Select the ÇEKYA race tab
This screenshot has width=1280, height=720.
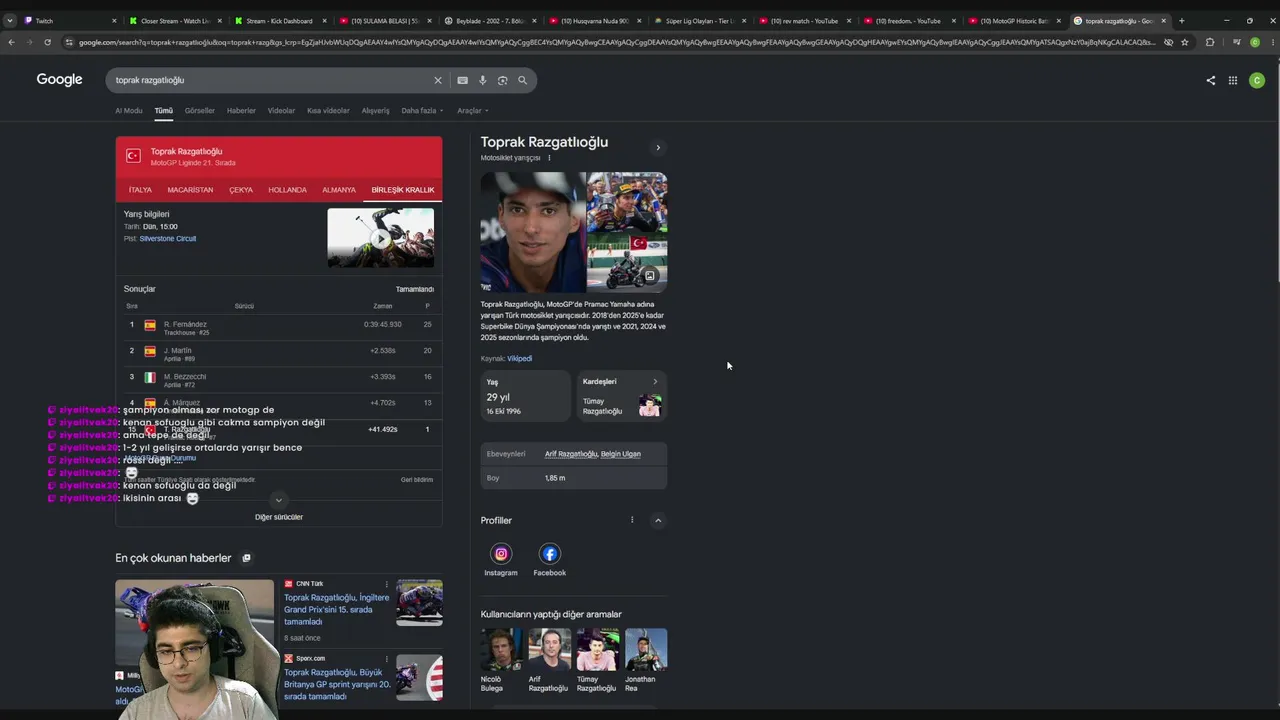click(241, 190)
